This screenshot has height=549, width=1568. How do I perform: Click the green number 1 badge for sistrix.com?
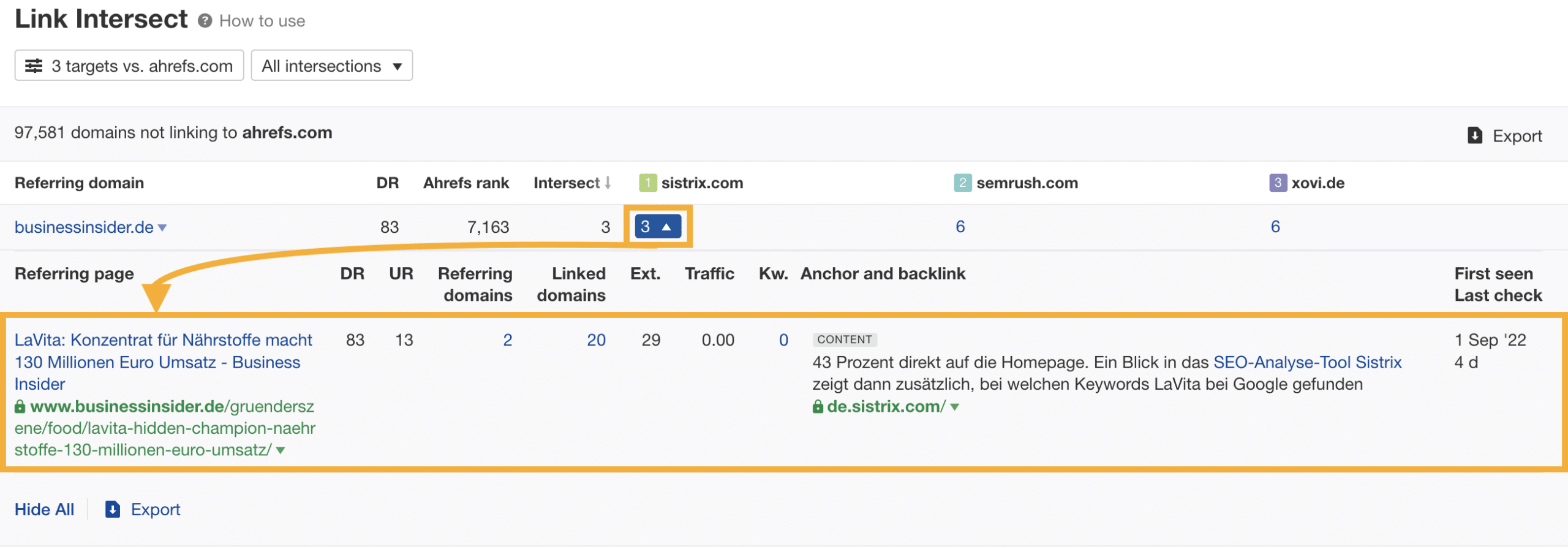647,183
